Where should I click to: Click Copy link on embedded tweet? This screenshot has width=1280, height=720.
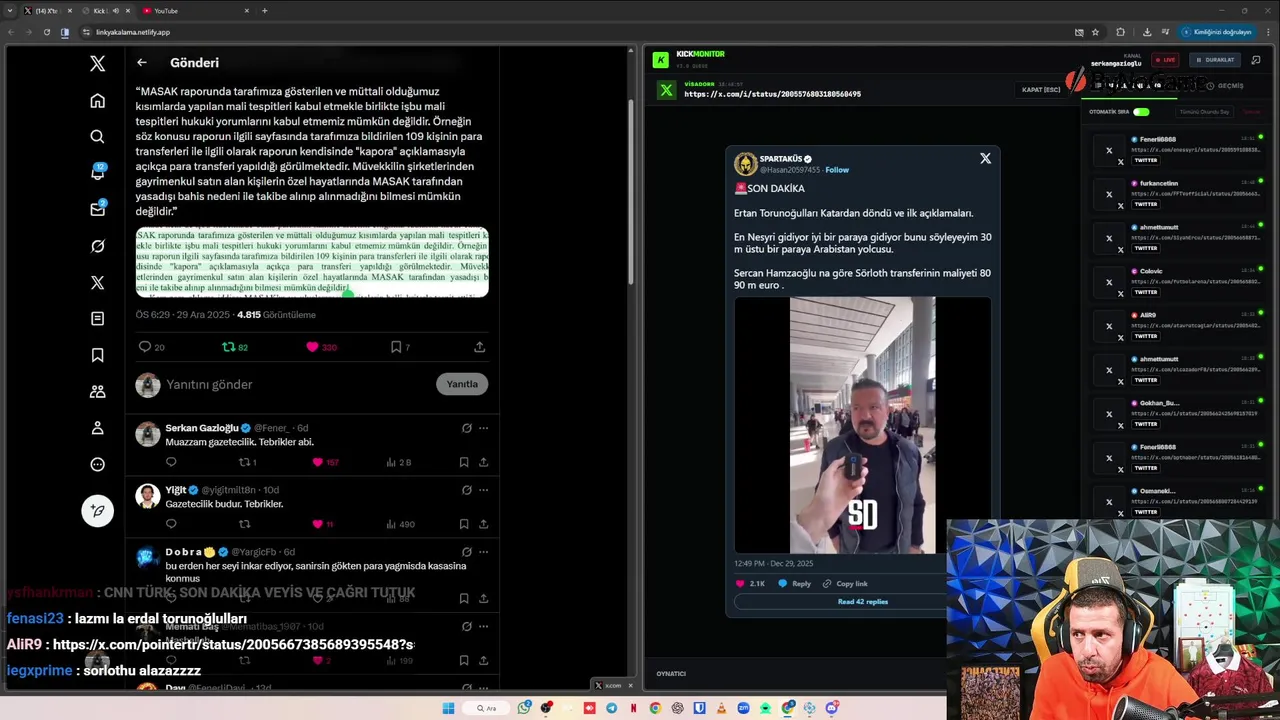click(845, 584)
